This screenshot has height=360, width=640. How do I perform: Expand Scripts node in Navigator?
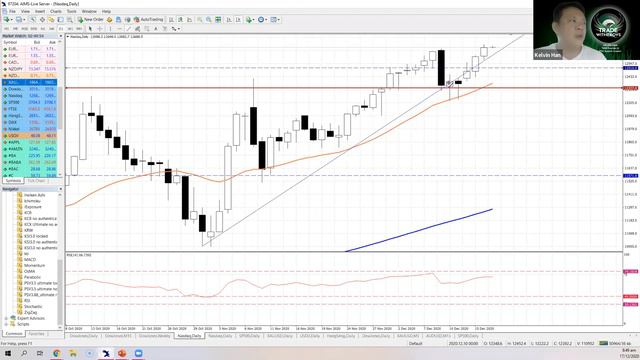point(7,324)
